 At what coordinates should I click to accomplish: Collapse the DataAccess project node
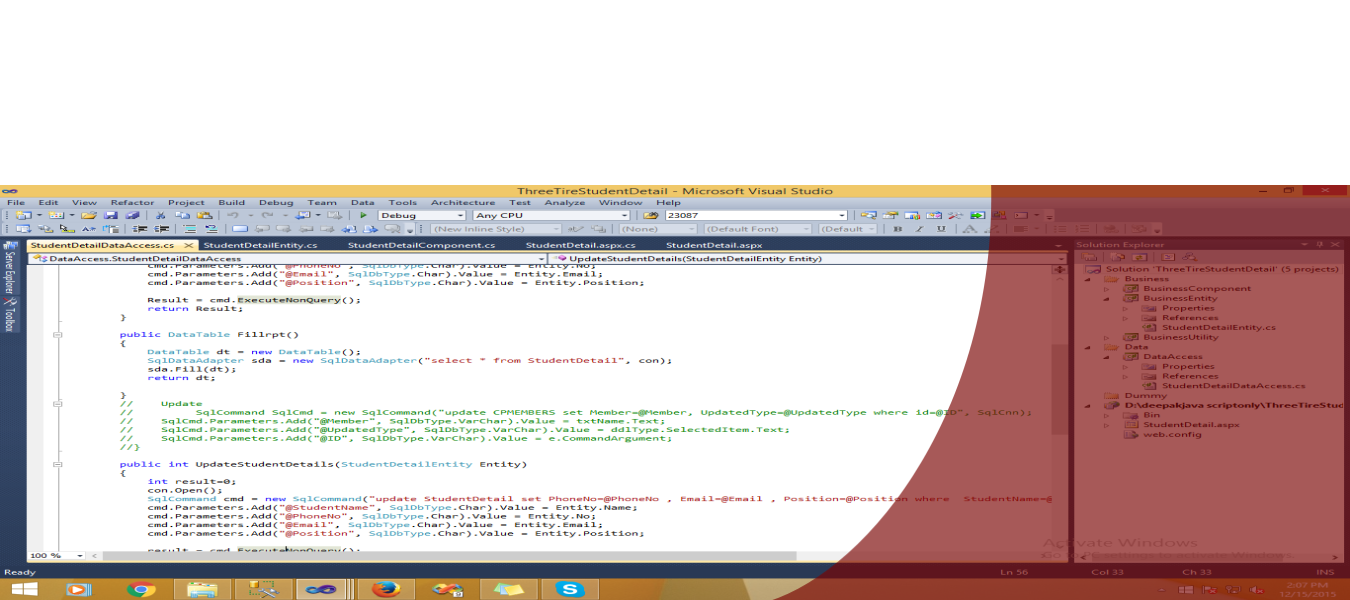(1106, 356)
